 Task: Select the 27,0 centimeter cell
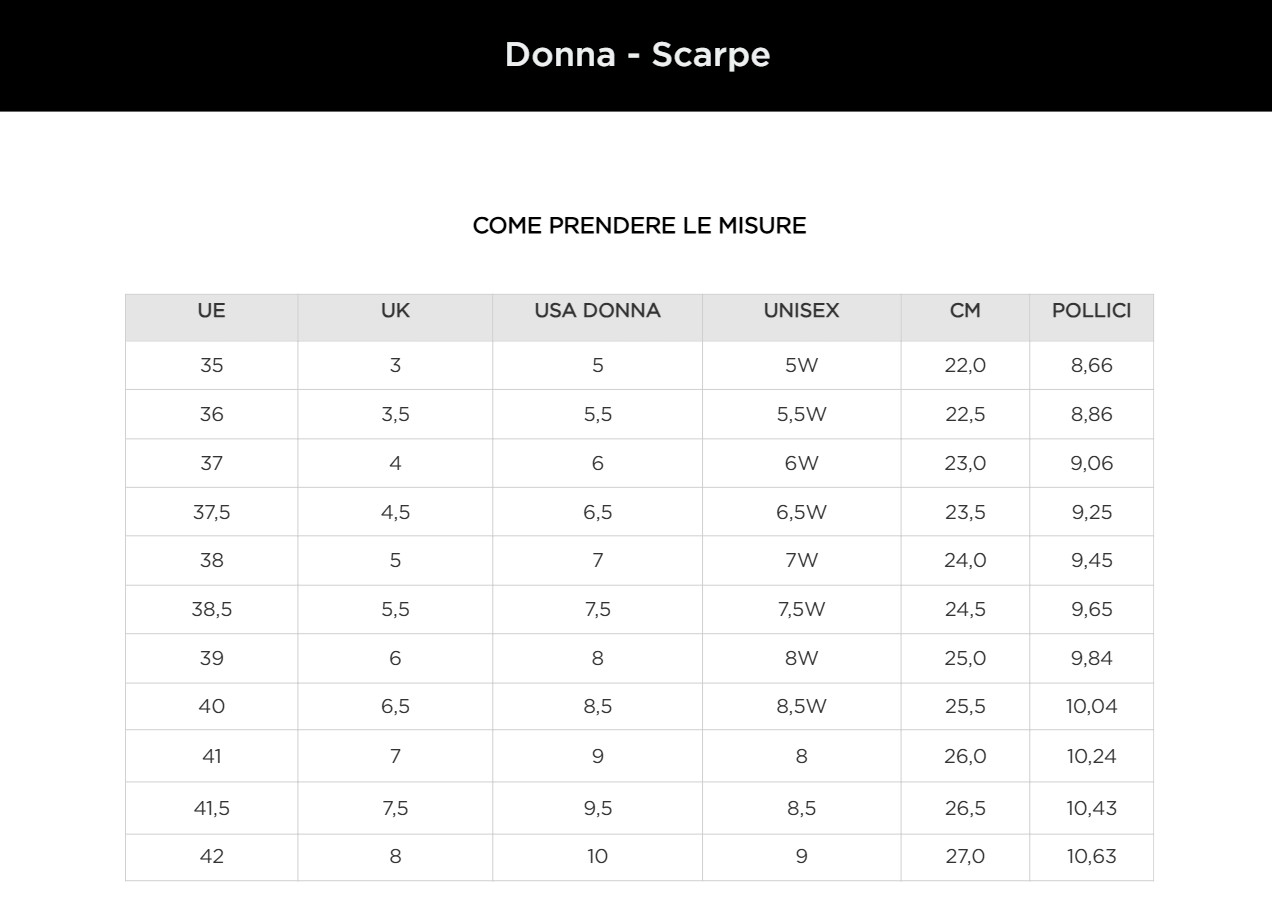[x=965, y=856]
